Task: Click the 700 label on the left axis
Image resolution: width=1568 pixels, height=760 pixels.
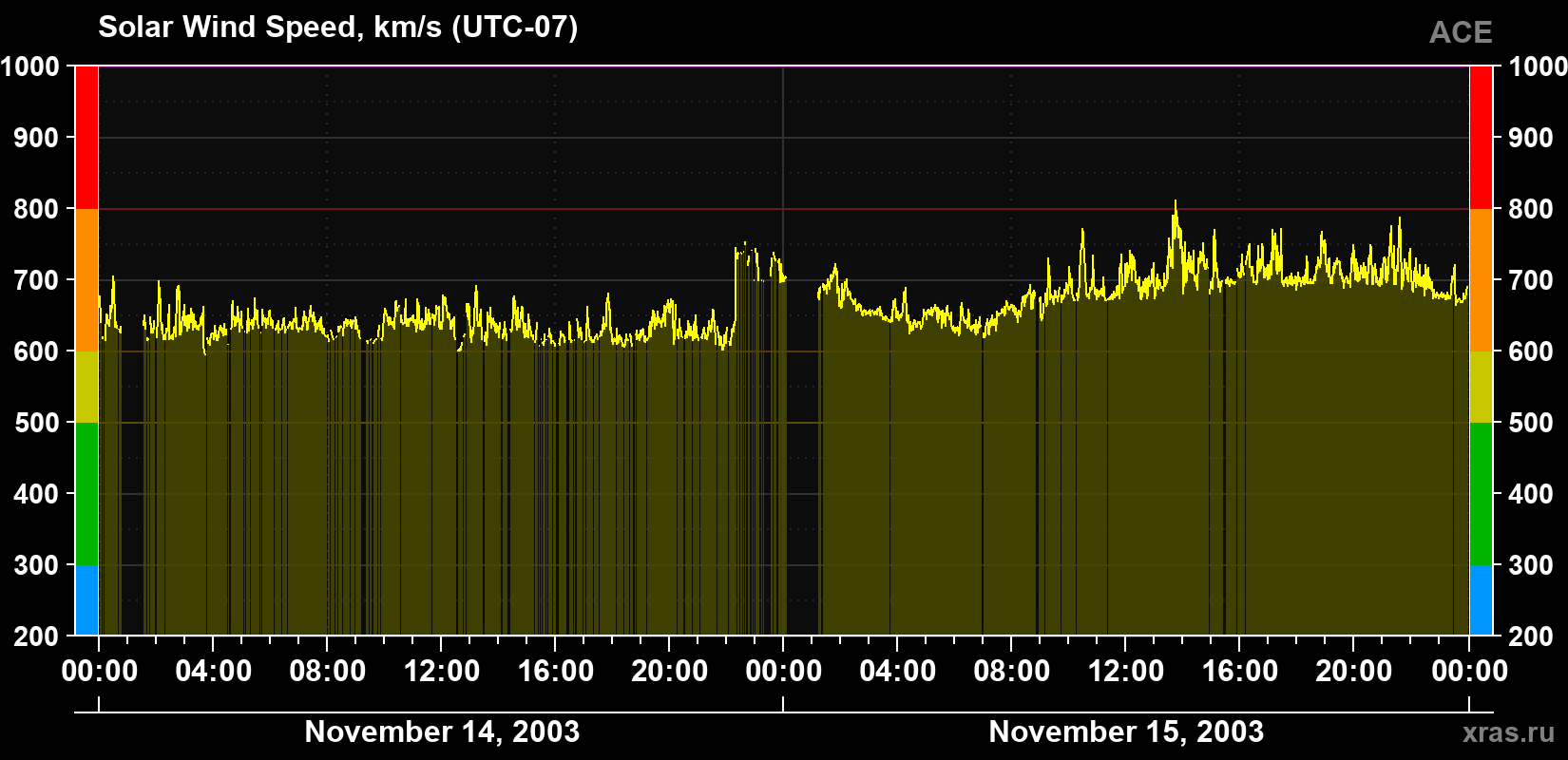Action: click(37, 280)
